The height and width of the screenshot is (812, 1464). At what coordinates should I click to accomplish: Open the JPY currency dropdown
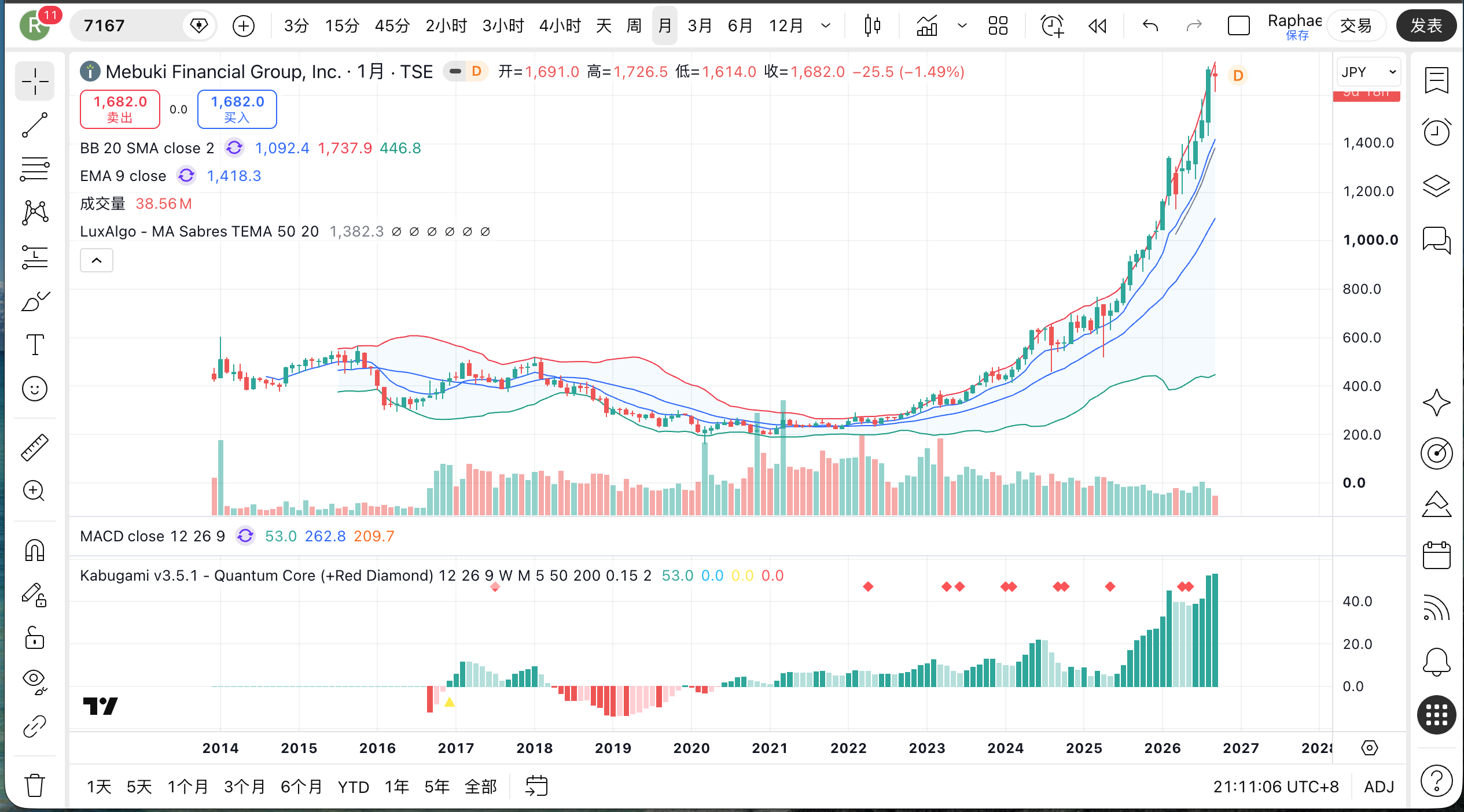[1369, 72]
